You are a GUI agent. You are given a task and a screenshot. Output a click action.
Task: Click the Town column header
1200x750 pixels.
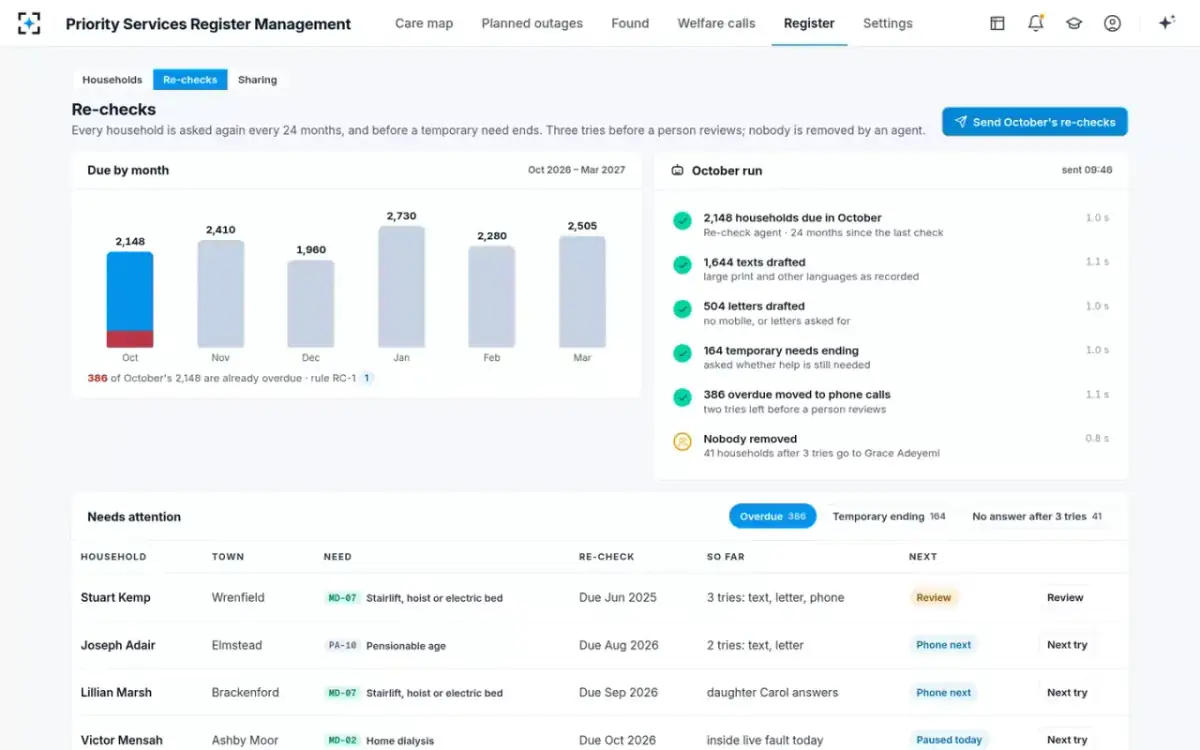pyautogui.click(x=228, y=557)
